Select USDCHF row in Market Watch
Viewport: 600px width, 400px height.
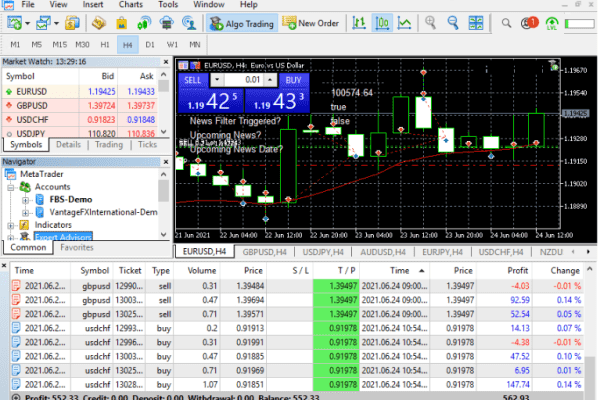[80, 119]
